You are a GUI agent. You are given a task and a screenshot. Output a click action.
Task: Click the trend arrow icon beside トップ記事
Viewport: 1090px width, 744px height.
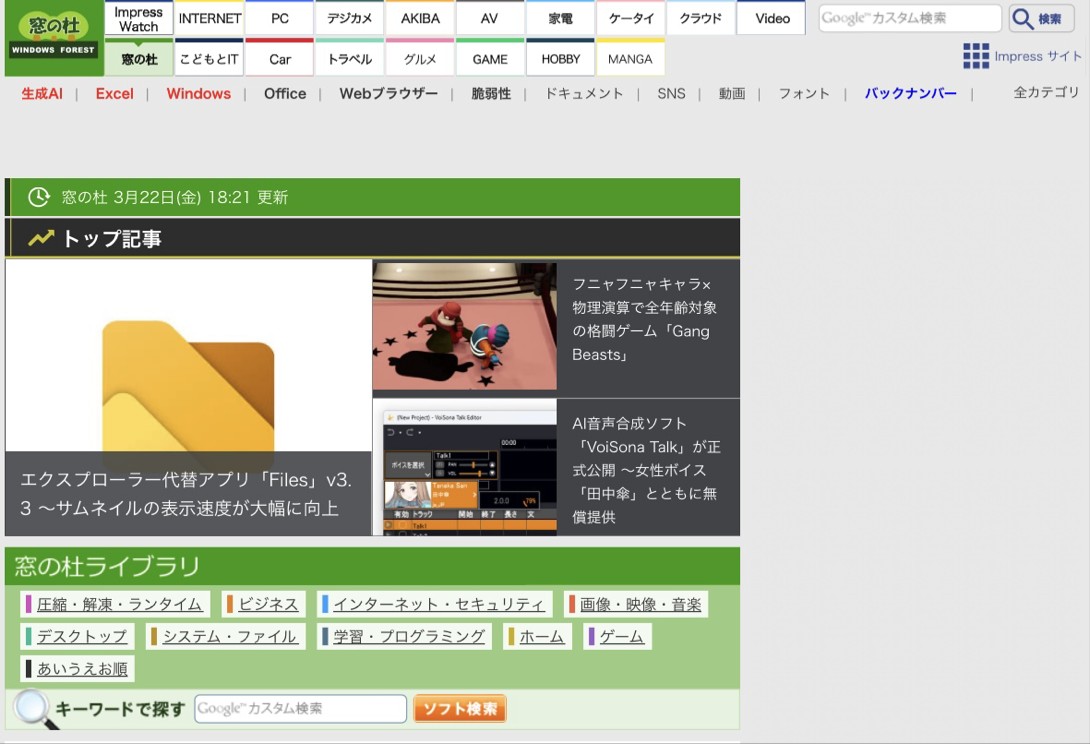(41, 238)
